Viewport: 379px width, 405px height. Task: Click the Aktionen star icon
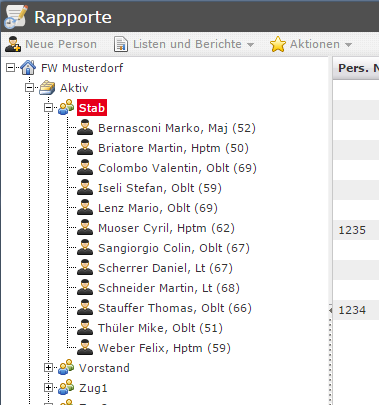tap(278, 44)
